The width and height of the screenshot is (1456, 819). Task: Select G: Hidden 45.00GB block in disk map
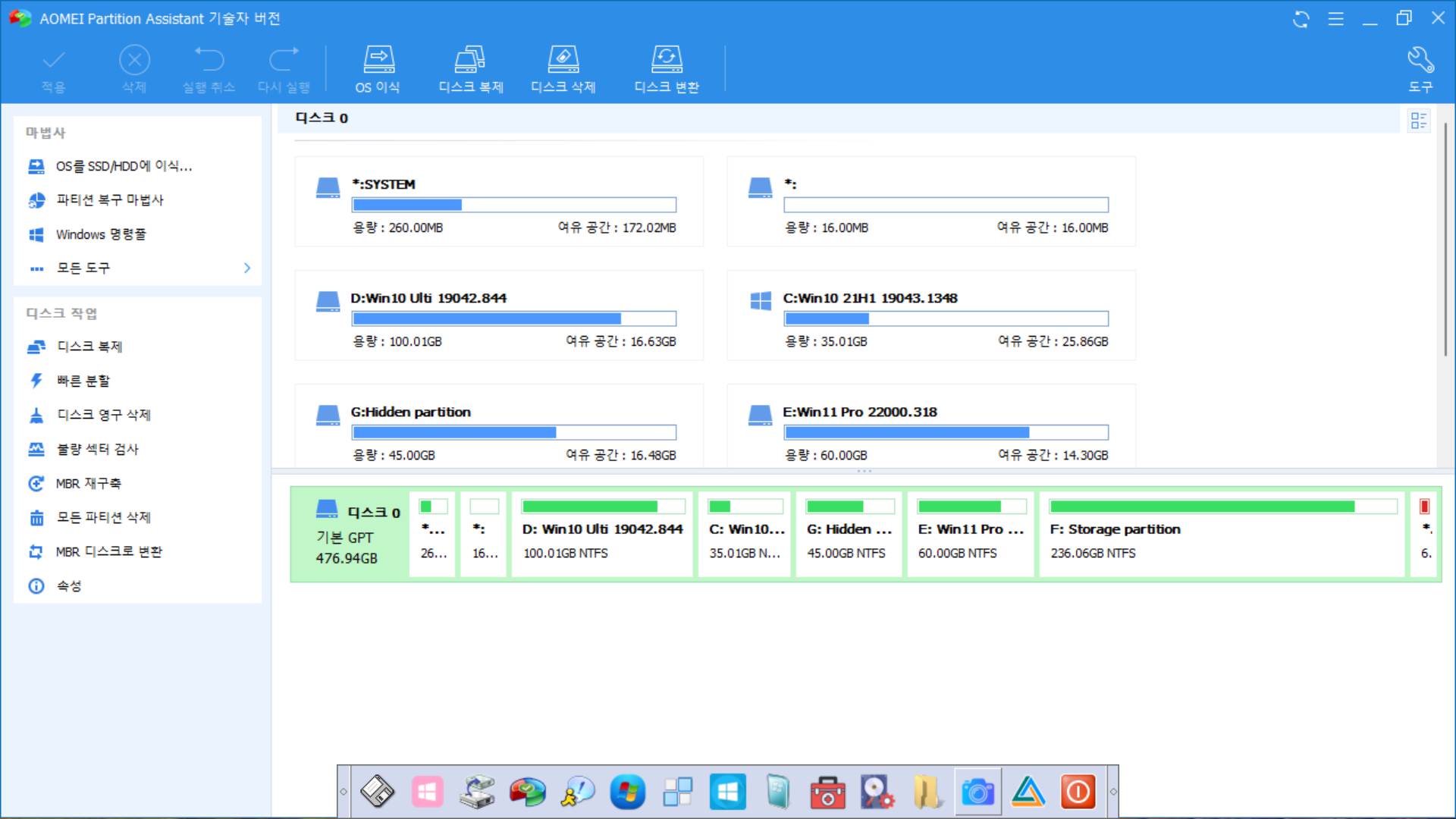tap(849, 535)
